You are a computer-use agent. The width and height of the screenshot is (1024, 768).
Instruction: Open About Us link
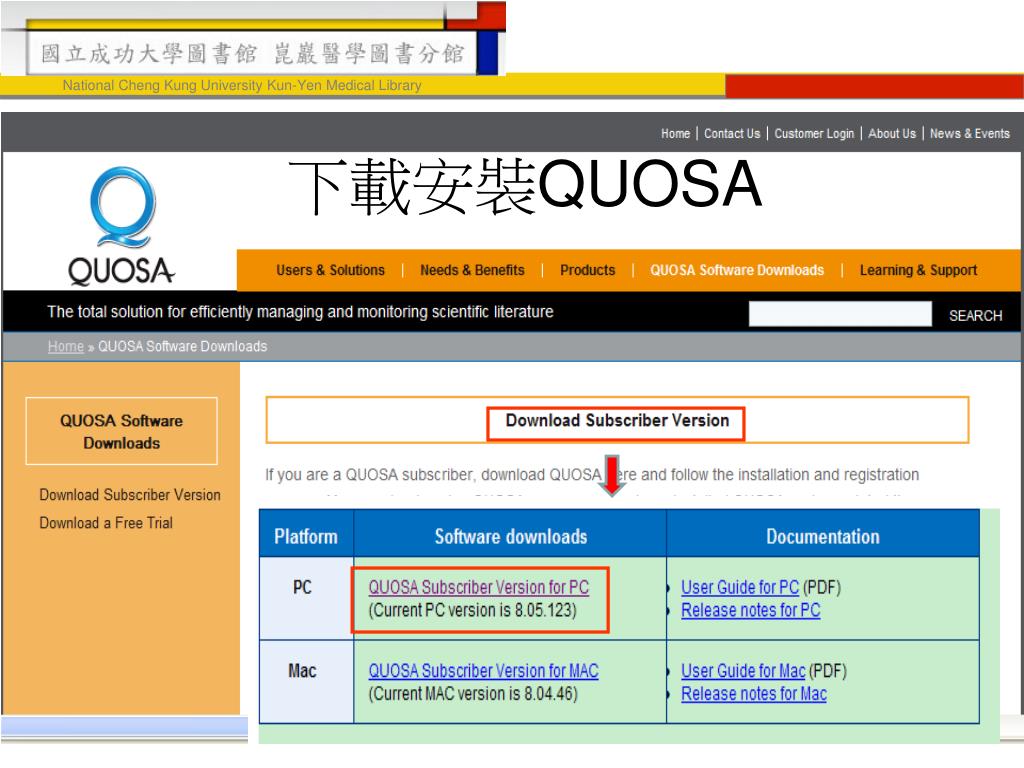[892, 133]
